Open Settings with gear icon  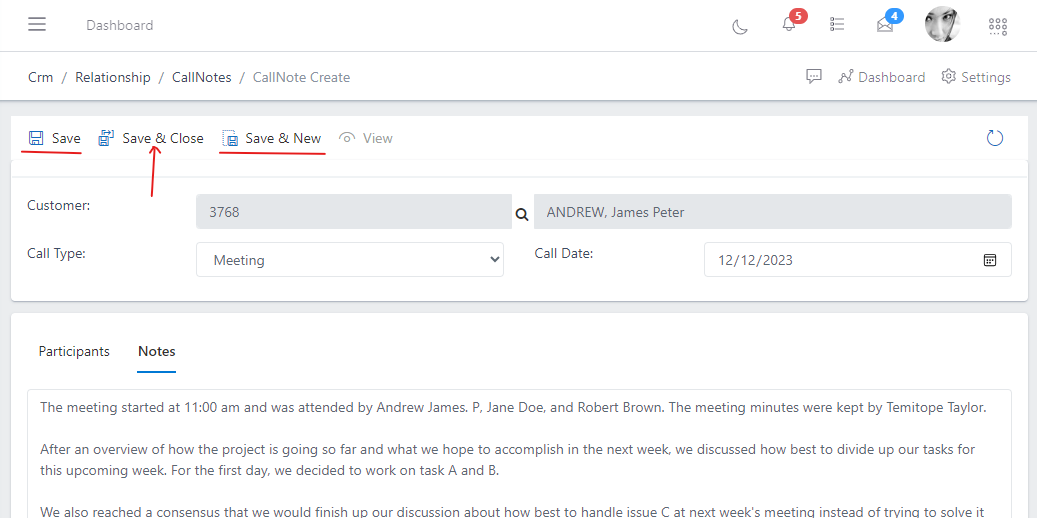coord(976,77)
